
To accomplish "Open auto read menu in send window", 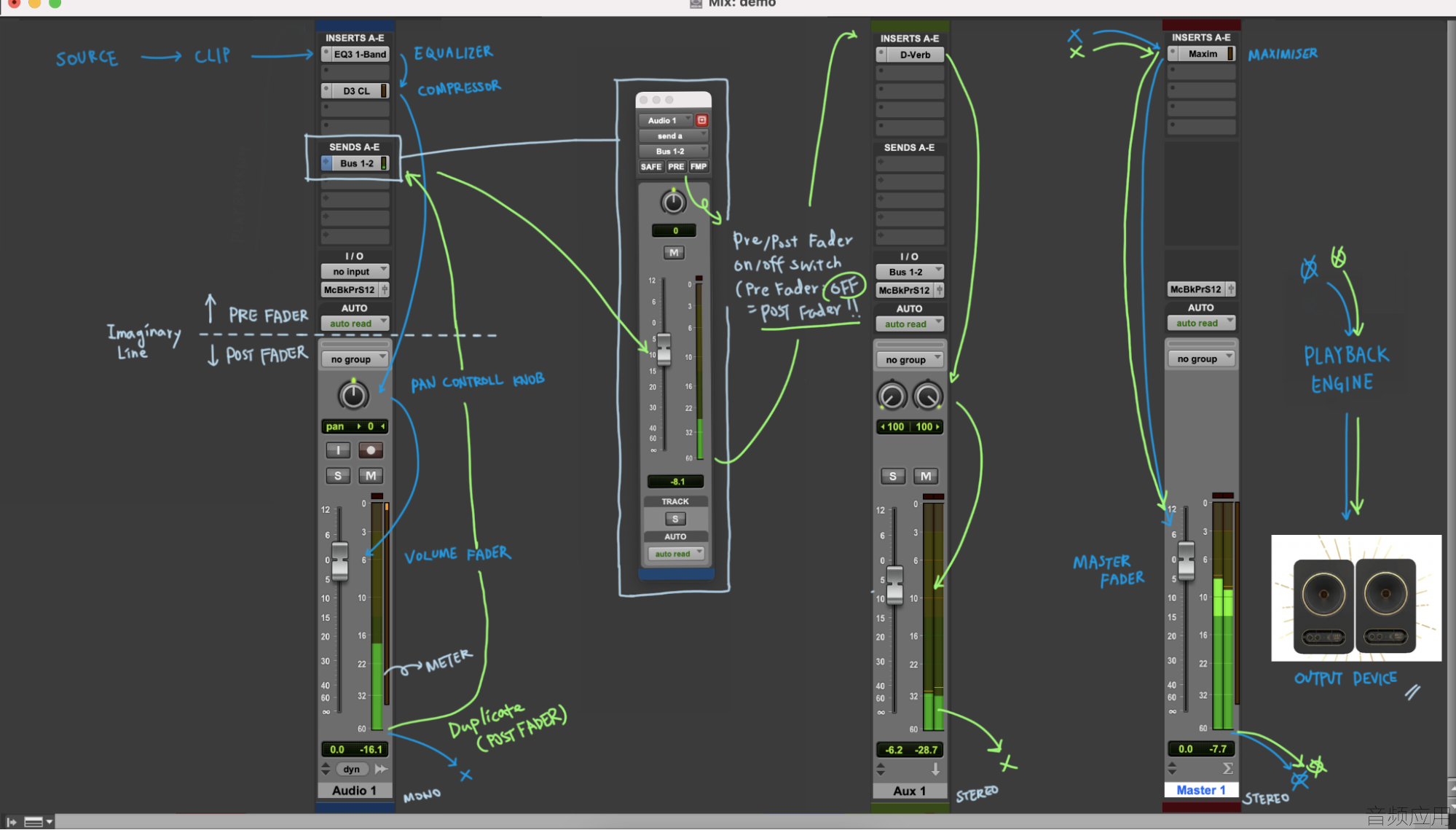I will (x=676, y=555).
